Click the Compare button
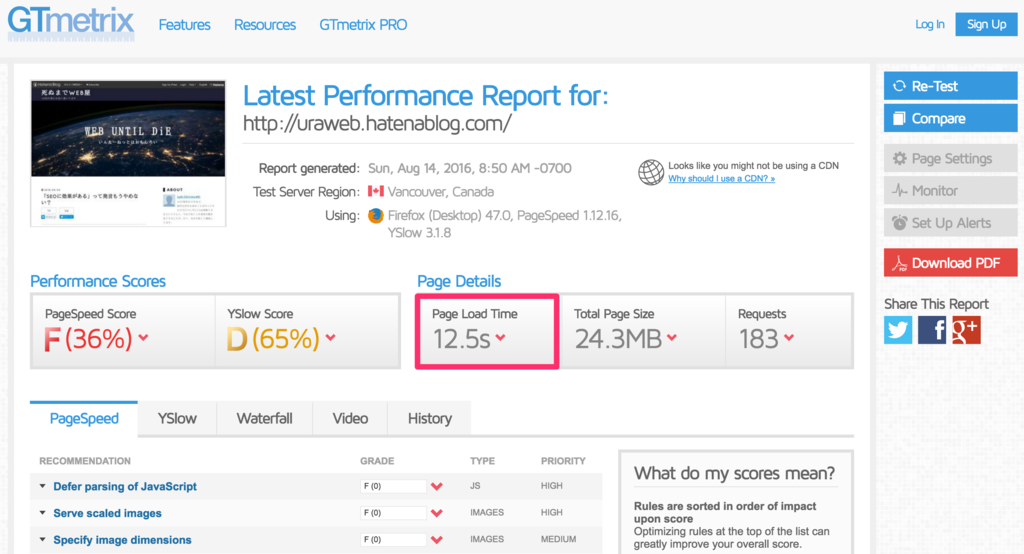Viewport: 1024px width, 554px height. click(x=950, y=118)
